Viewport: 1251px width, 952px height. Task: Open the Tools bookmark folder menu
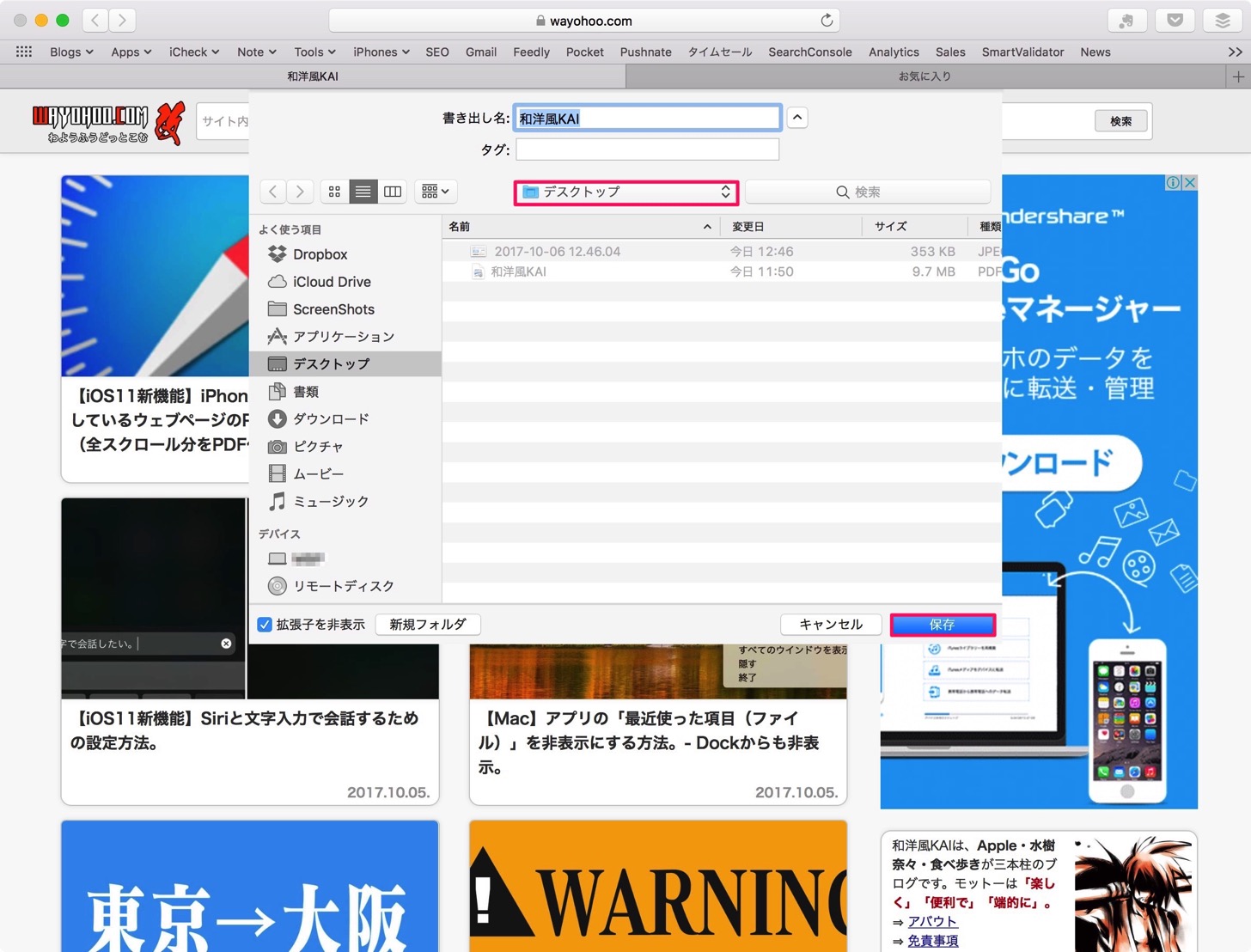coord(314,52)
